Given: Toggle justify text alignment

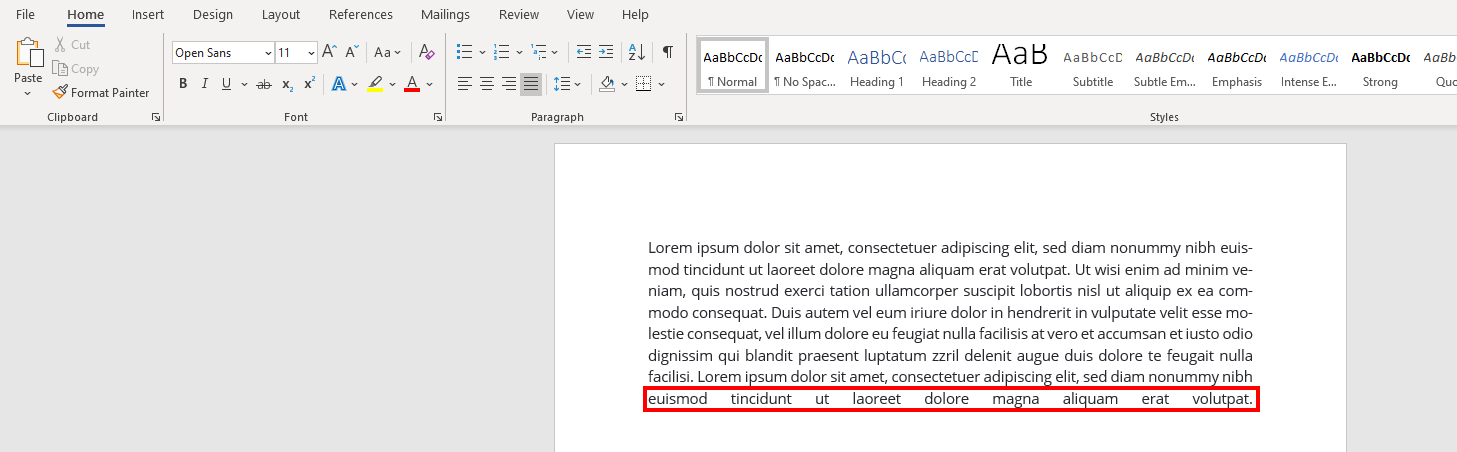Looking at the screenshot, I should [x=531, y=84].
